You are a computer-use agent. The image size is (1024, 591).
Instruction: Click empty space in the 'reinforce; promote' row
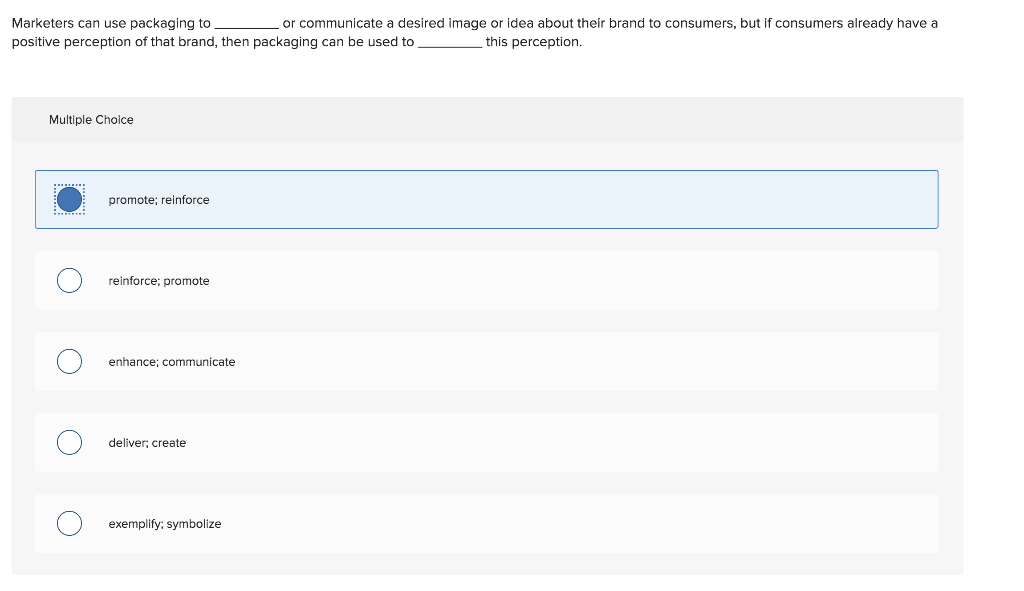600,280
